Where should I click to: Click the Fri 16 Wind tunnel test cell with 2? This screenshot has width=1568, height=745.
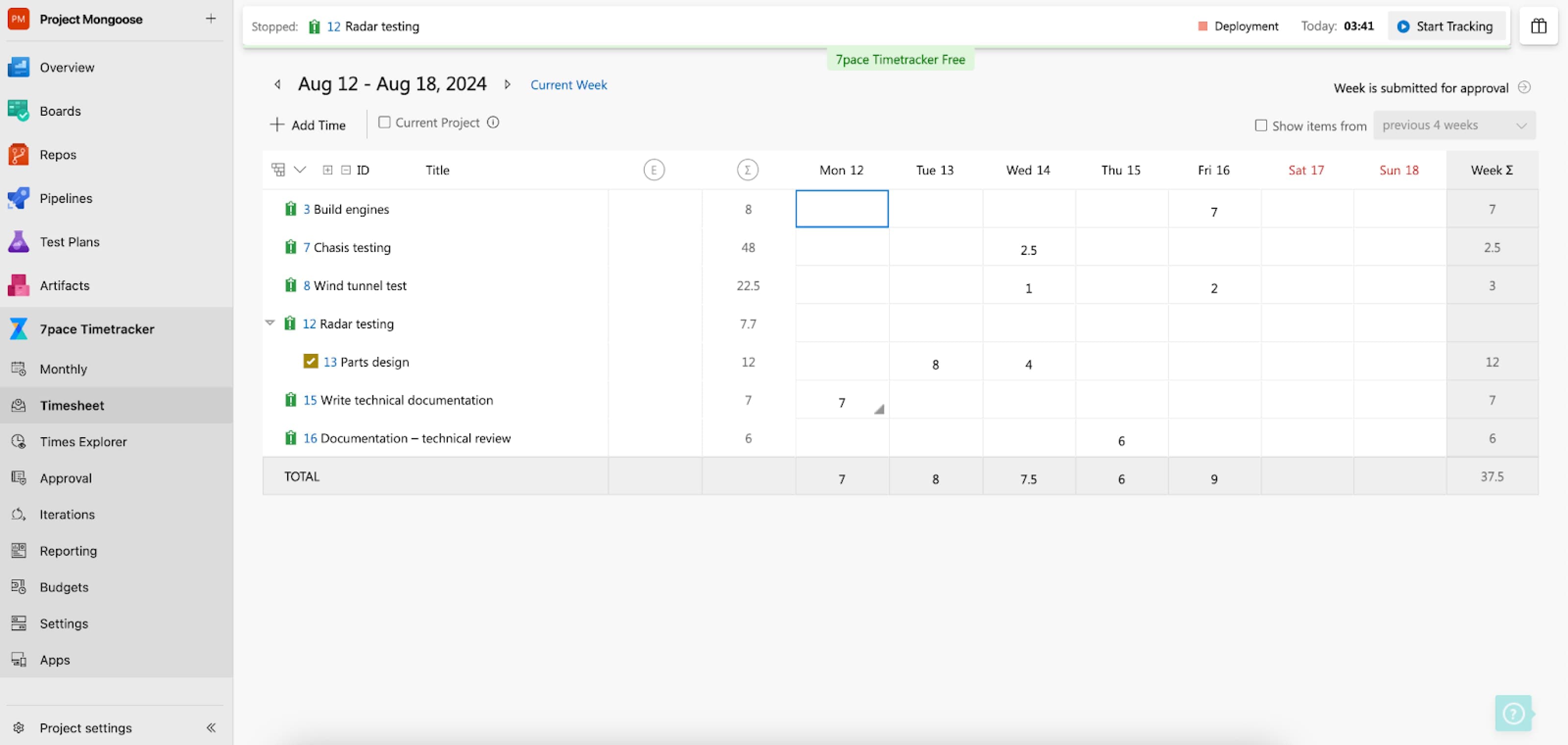click(1214, 285)
